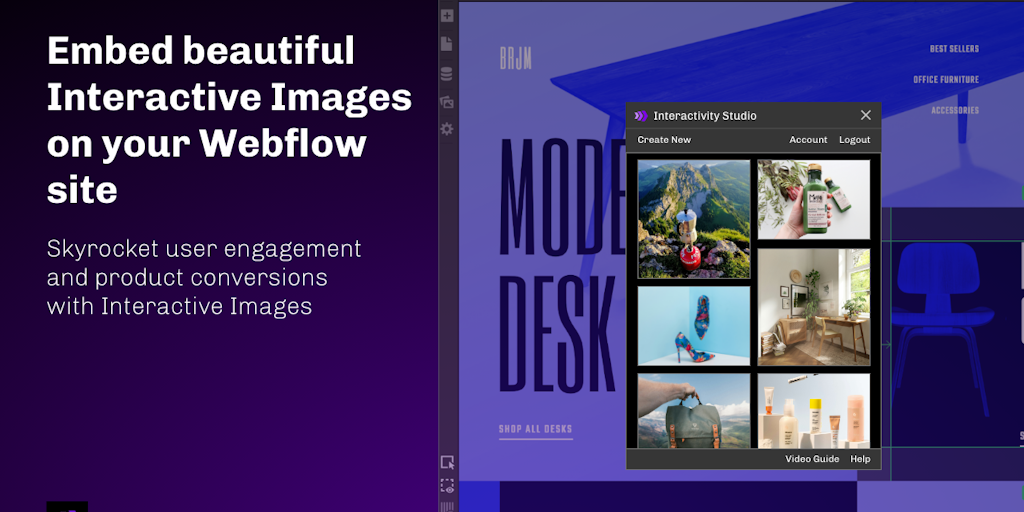Click the Logout link
Viewport: 1024px width, 512px height.
tap(854, 140)
